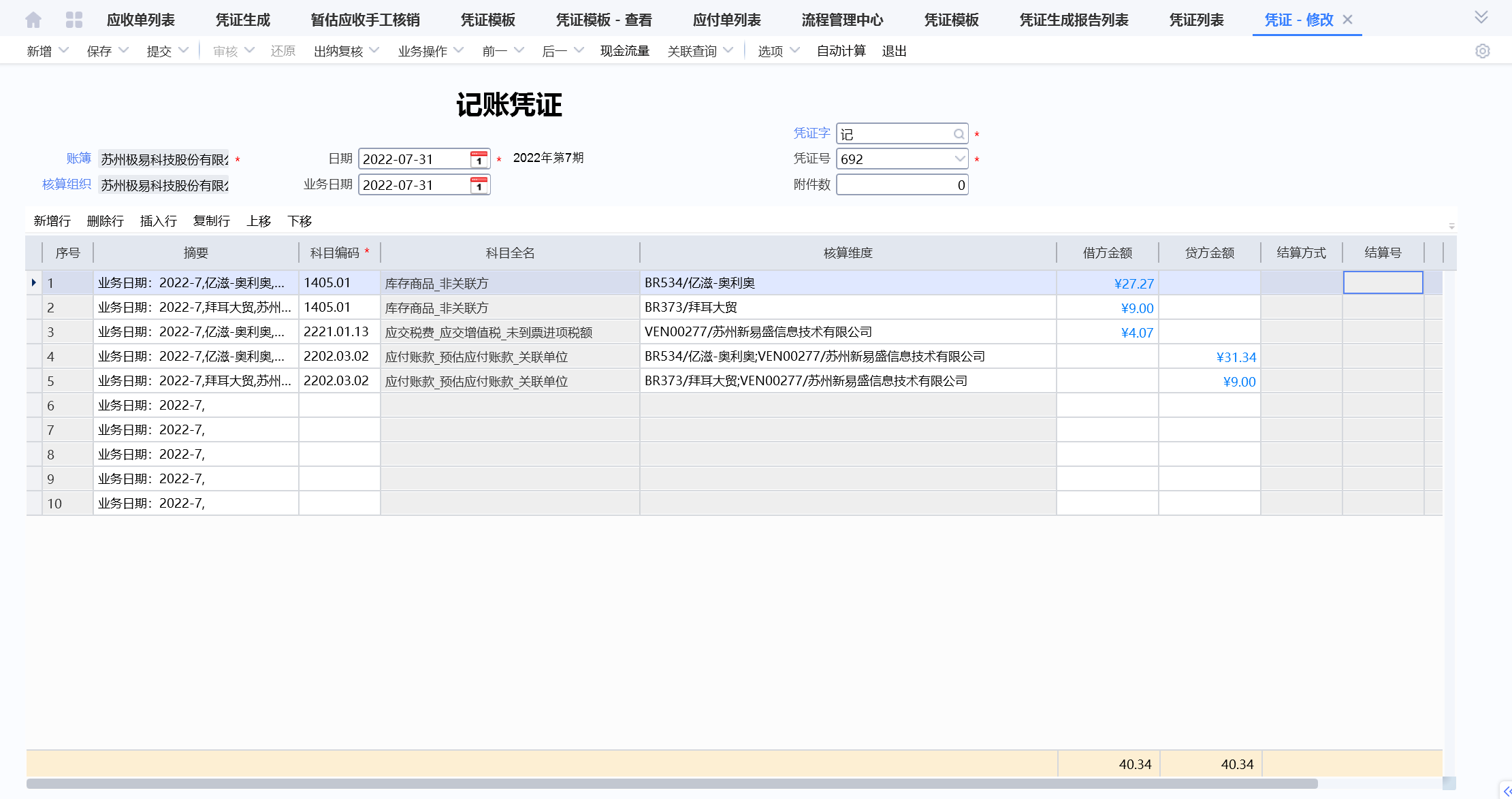Go to the home page icon
This screenshot has width=1512, height=799.
point(33,20)
